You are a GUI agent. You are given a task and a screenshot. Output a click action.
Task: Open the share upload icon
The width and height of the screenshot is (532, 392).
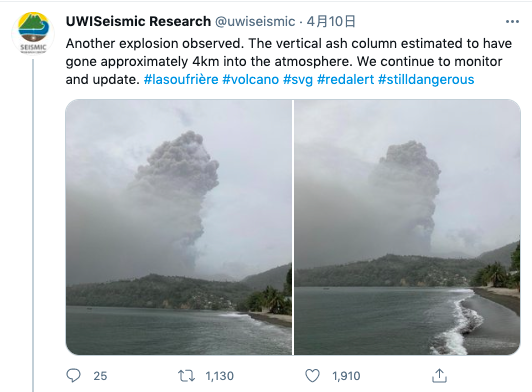439,375
